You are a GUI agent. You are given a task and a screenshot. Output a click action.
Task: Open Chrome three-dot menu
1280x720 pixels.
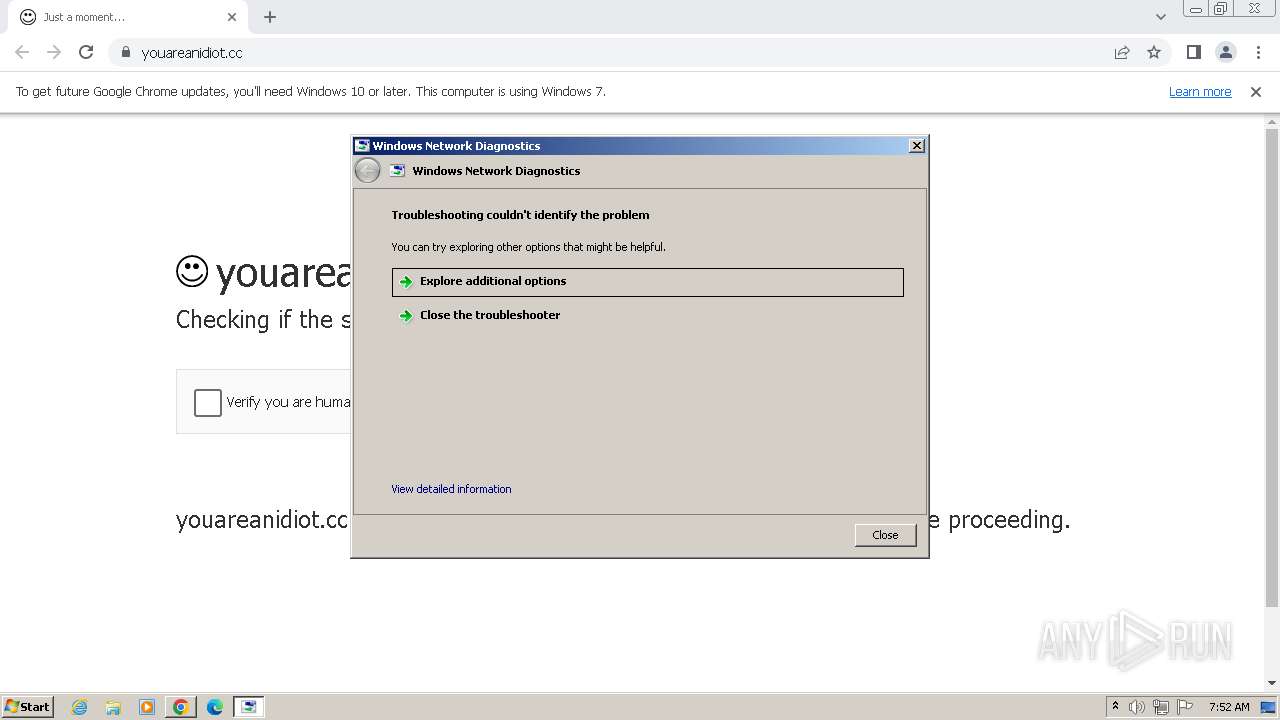click(1258, 52)
